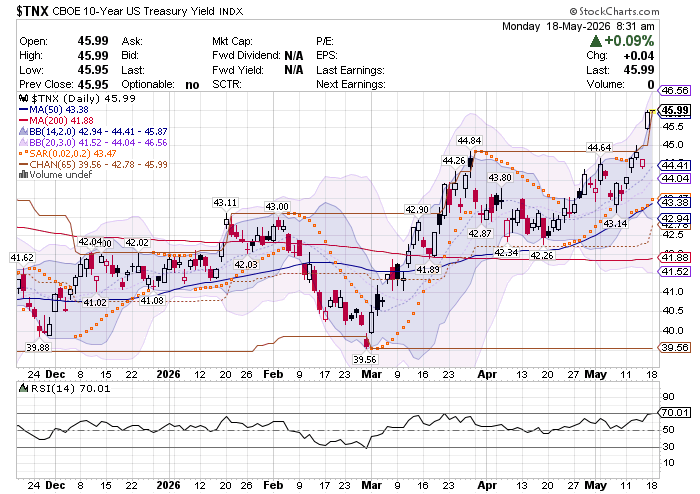Click the High label in the quote header
This screenshot has width=700, height=494.
tap(31, 55)
